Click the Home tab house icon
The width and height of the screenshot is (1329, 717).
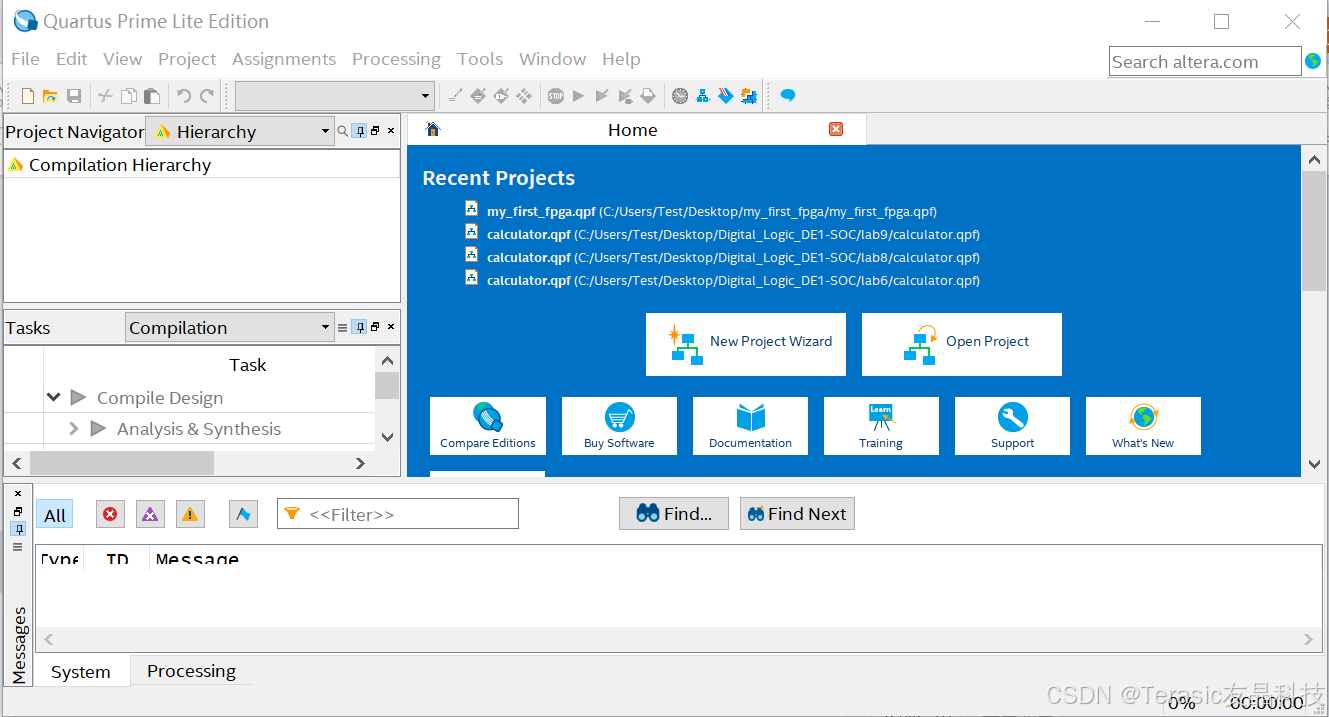[433, 129]
